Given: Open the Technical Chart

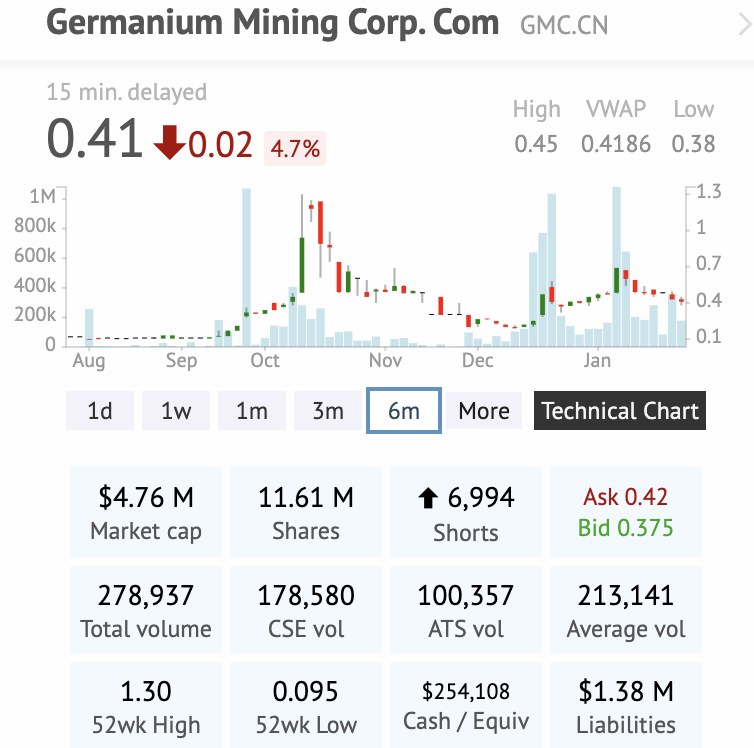Looking at the screenshot, I should pos(620,411).
